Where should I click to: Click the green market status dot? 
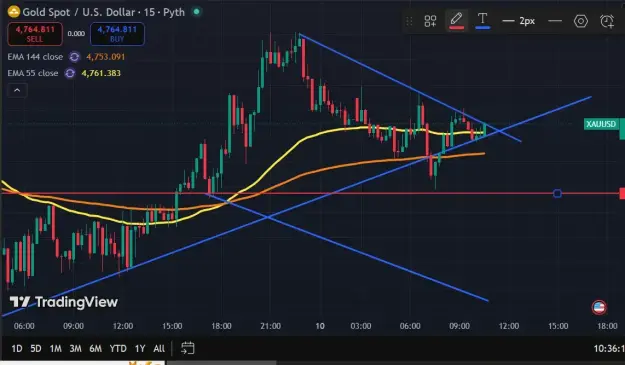click(197, 12)
